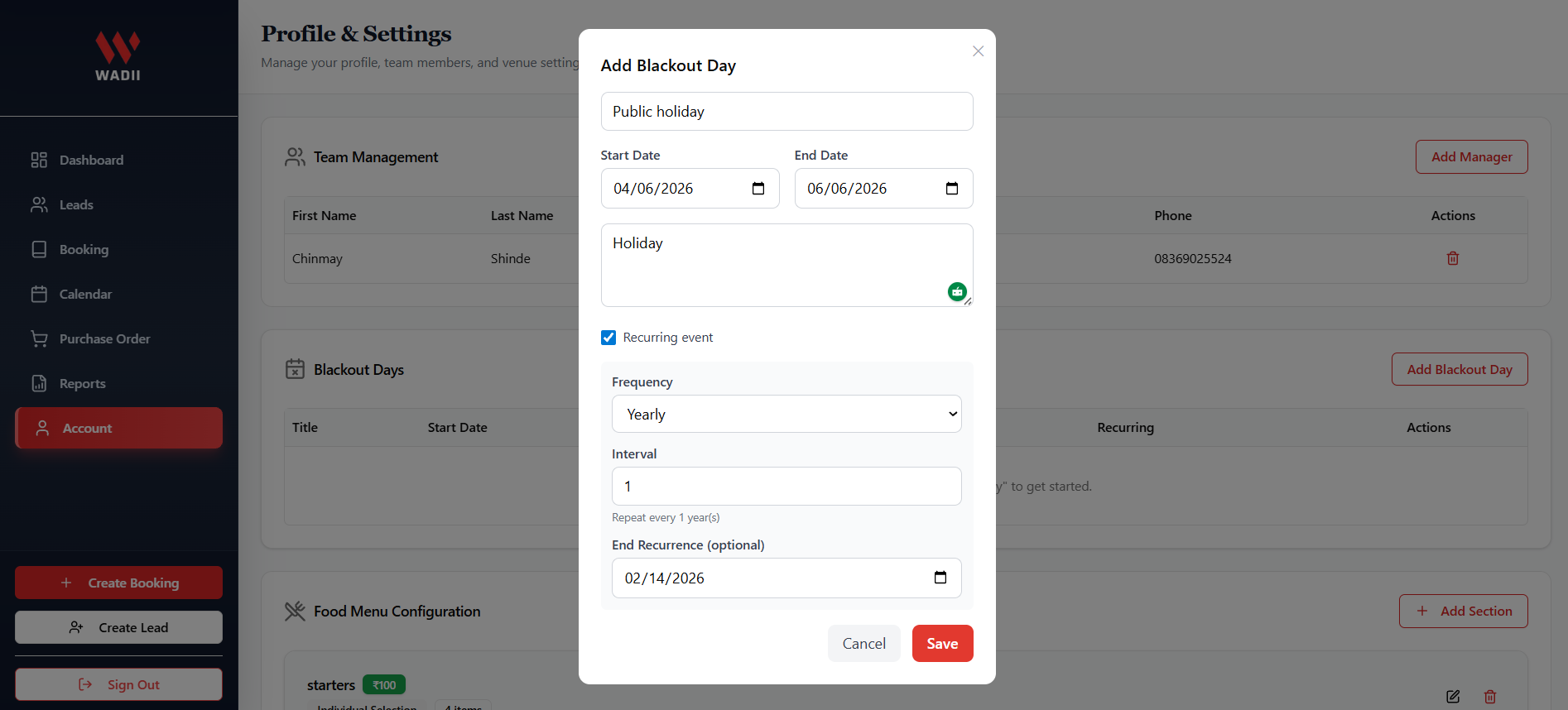Viewport: 1568px width, 710px height.
Task: Click the description textarea containing 'Holiday'
Action: pyautogui.click(x=786, y=265)
